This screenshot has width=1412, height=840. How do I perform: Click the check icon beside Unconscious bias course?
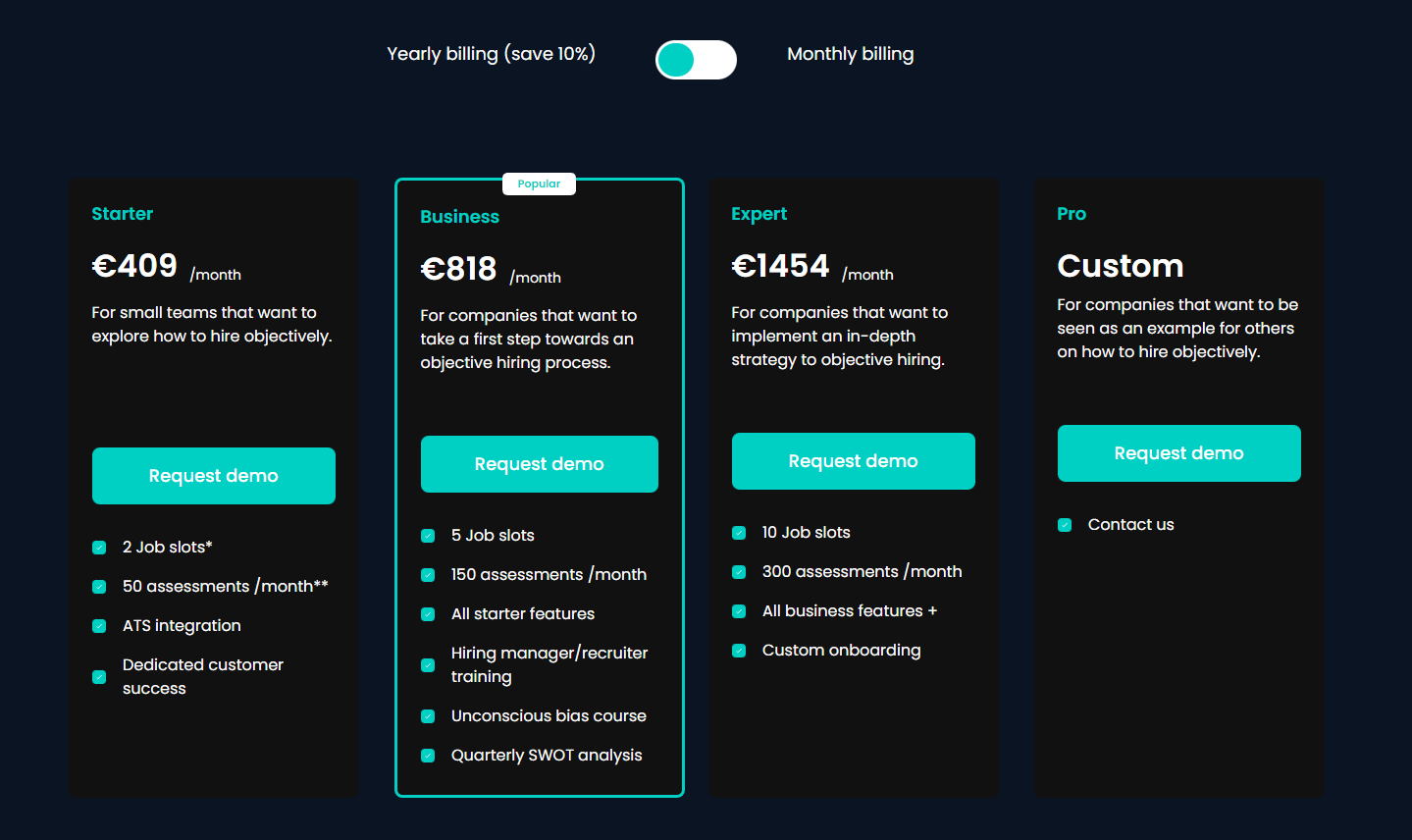point(428,716)
